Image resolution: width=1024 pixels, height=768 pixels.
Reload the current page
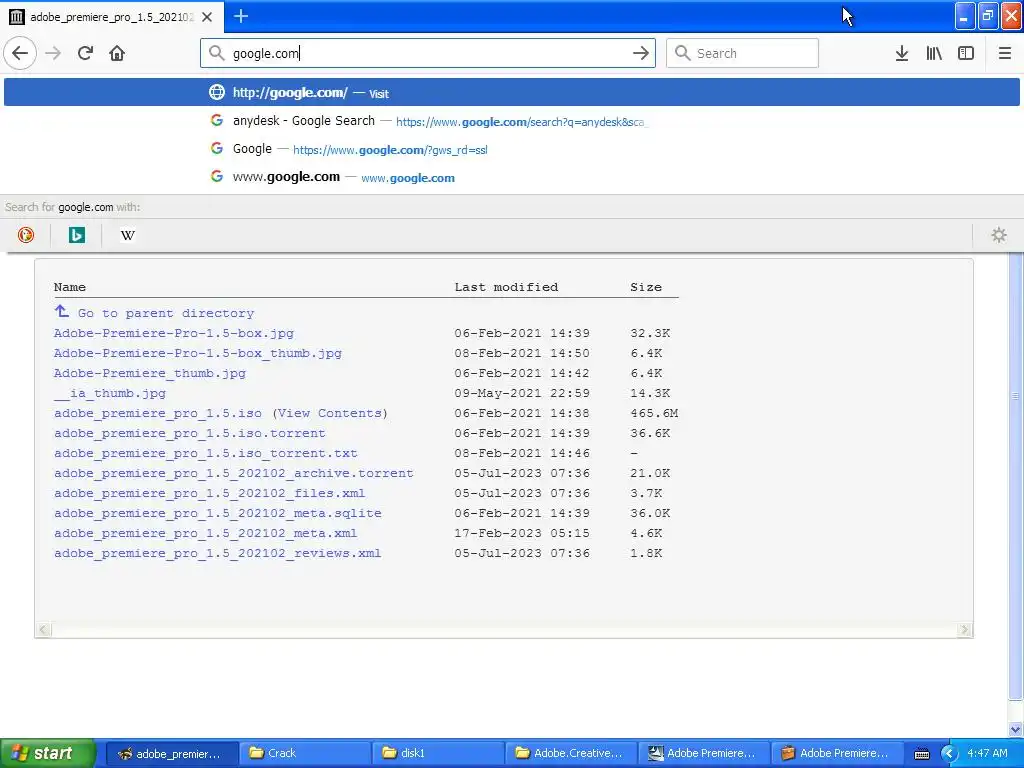[85, 53]
